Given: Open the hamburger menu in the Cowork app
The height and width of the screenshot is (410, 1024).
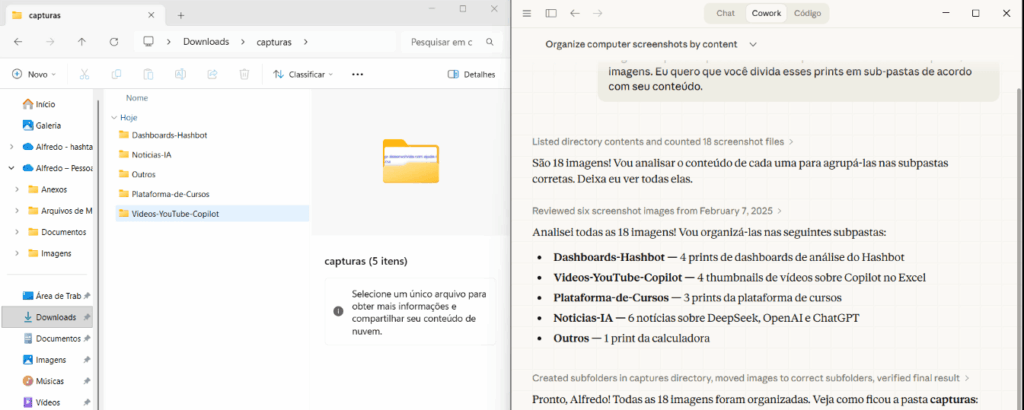Looking at the screenshot, I should (x=527, y=13).
